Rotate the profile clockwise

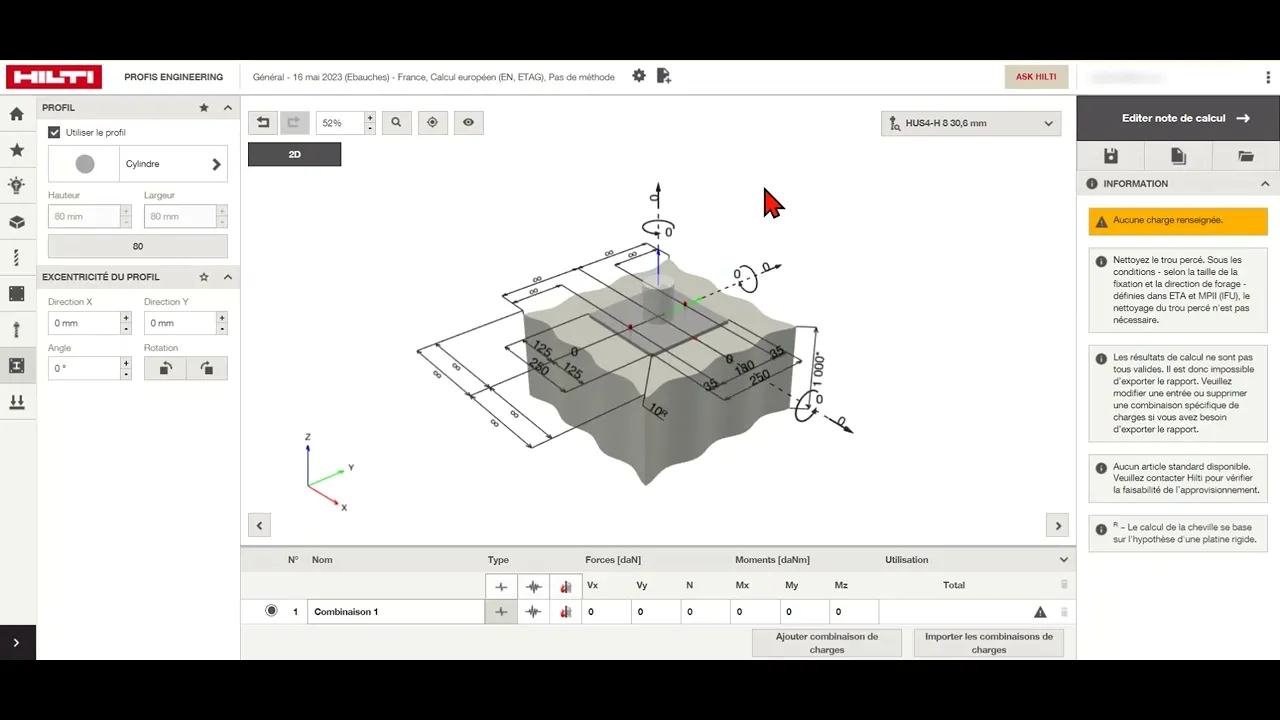[x=207, y=368]
